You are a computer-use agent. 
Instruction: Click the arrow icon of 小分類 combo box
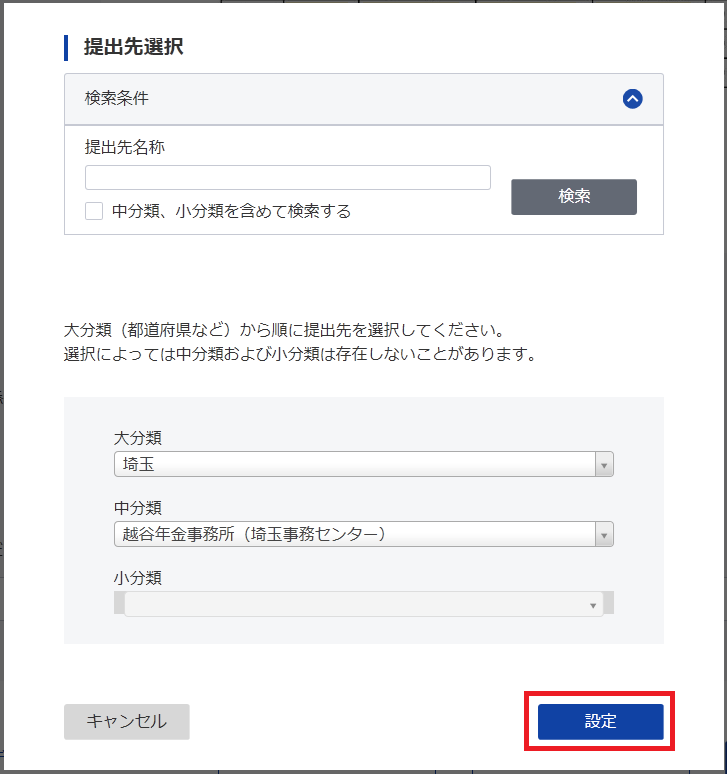(x=593, y=605)
